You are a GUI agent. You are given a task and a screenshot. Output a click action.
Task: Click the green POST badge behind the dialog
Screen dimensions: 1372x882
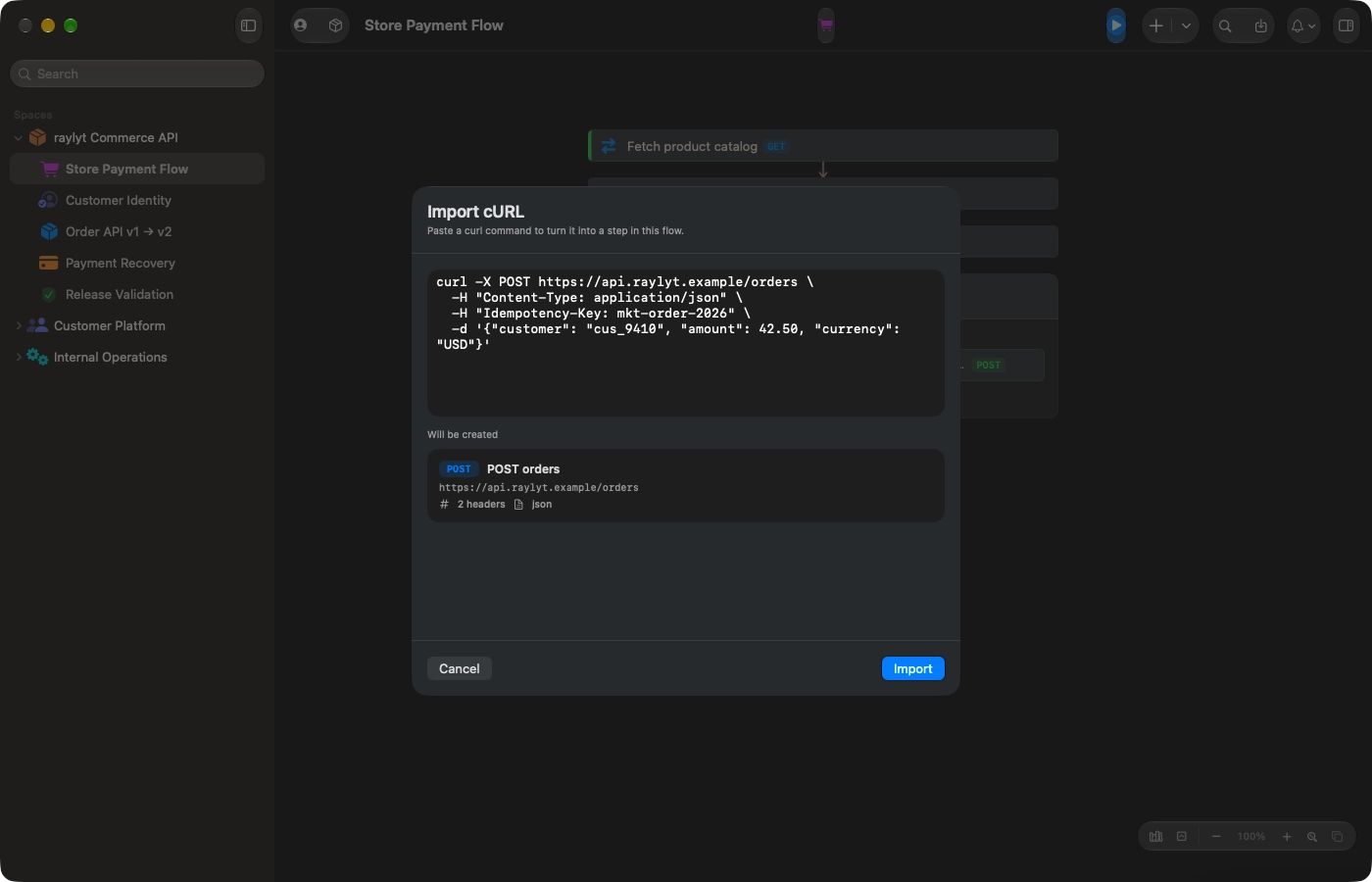pyautogui.click(x=988, y=365)
